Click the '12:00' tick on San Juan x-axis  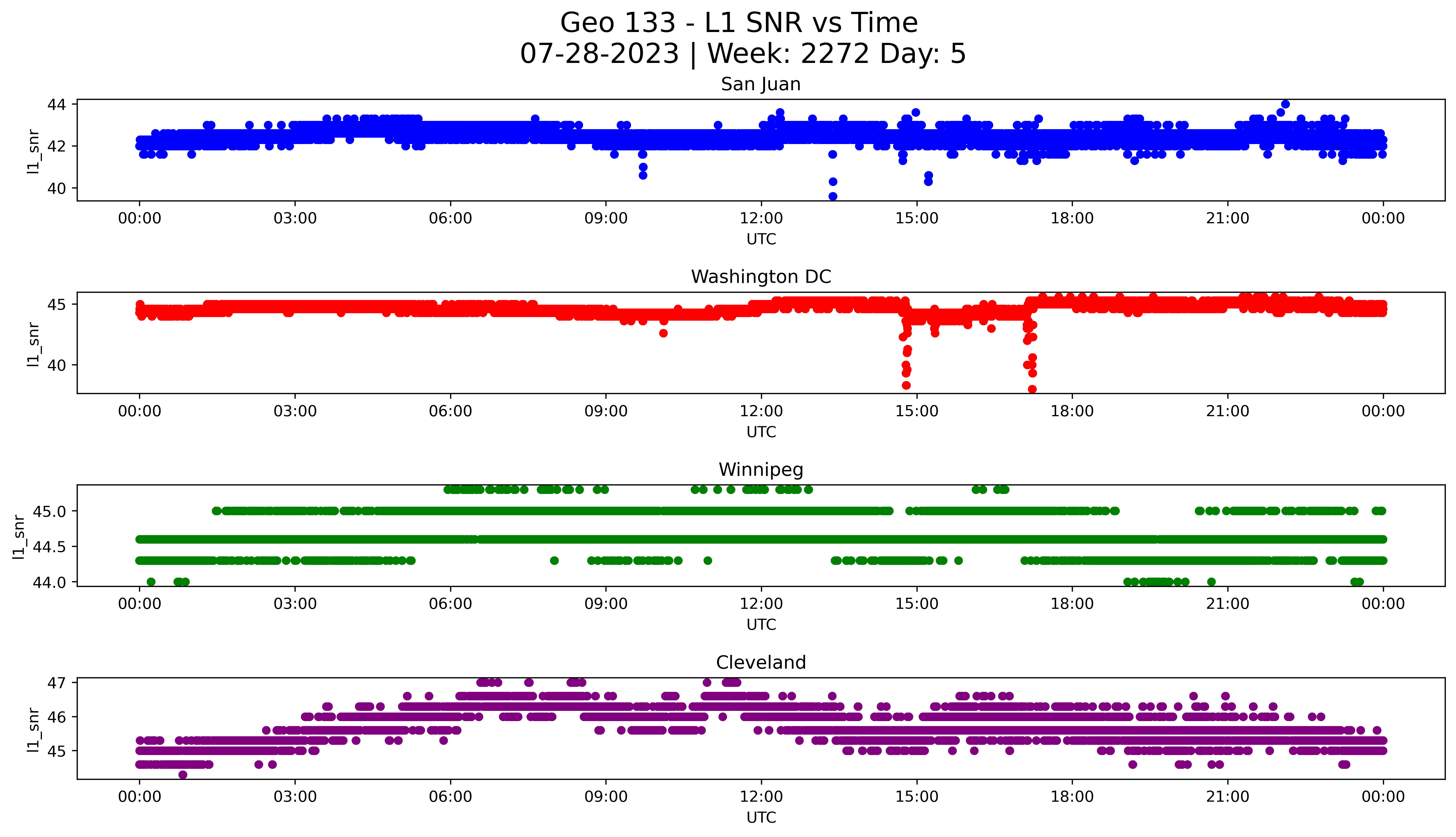[x=762, y=219]
